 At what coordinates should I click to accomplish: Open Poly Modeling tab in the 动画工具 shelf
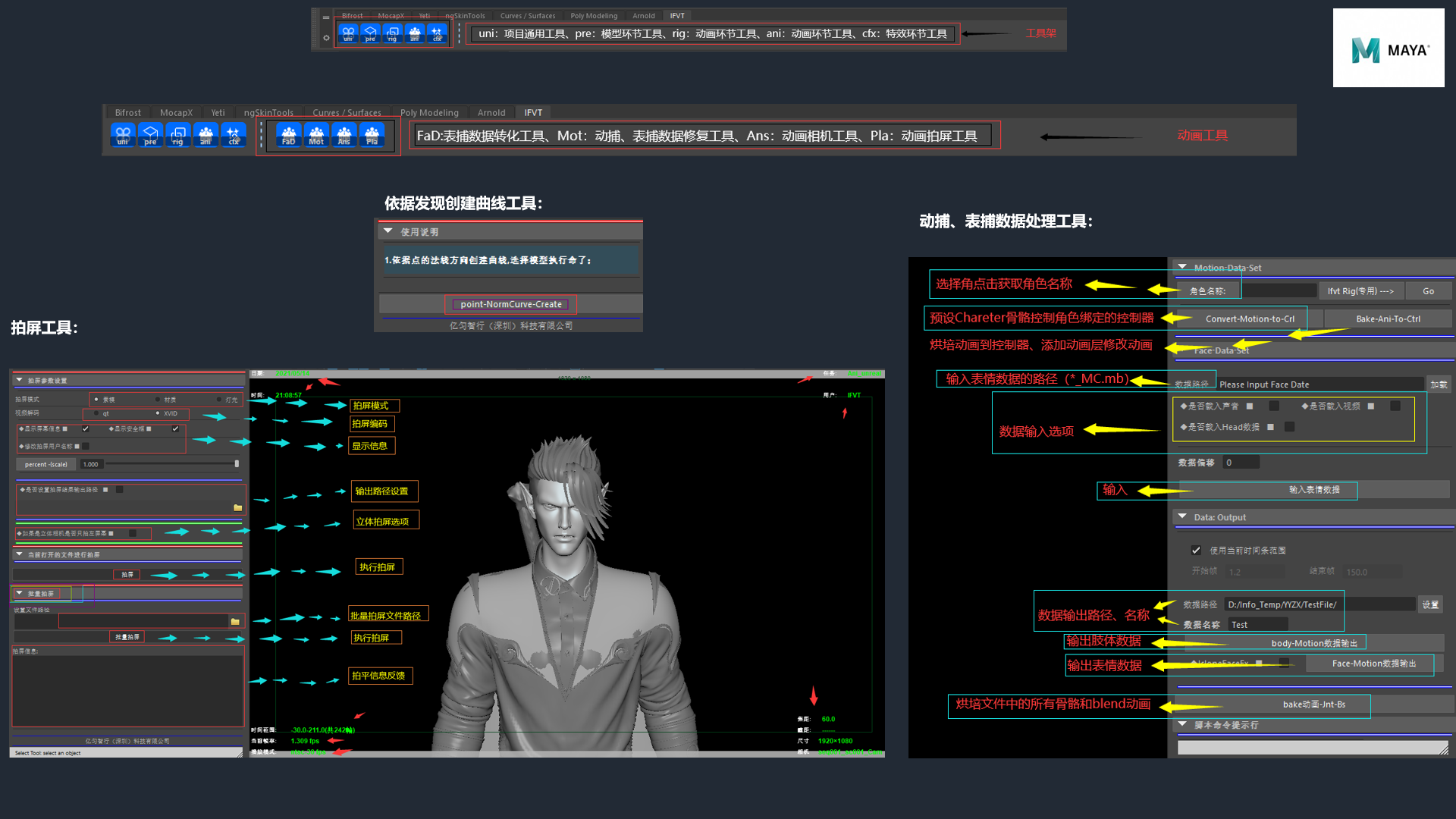(429, 112)
